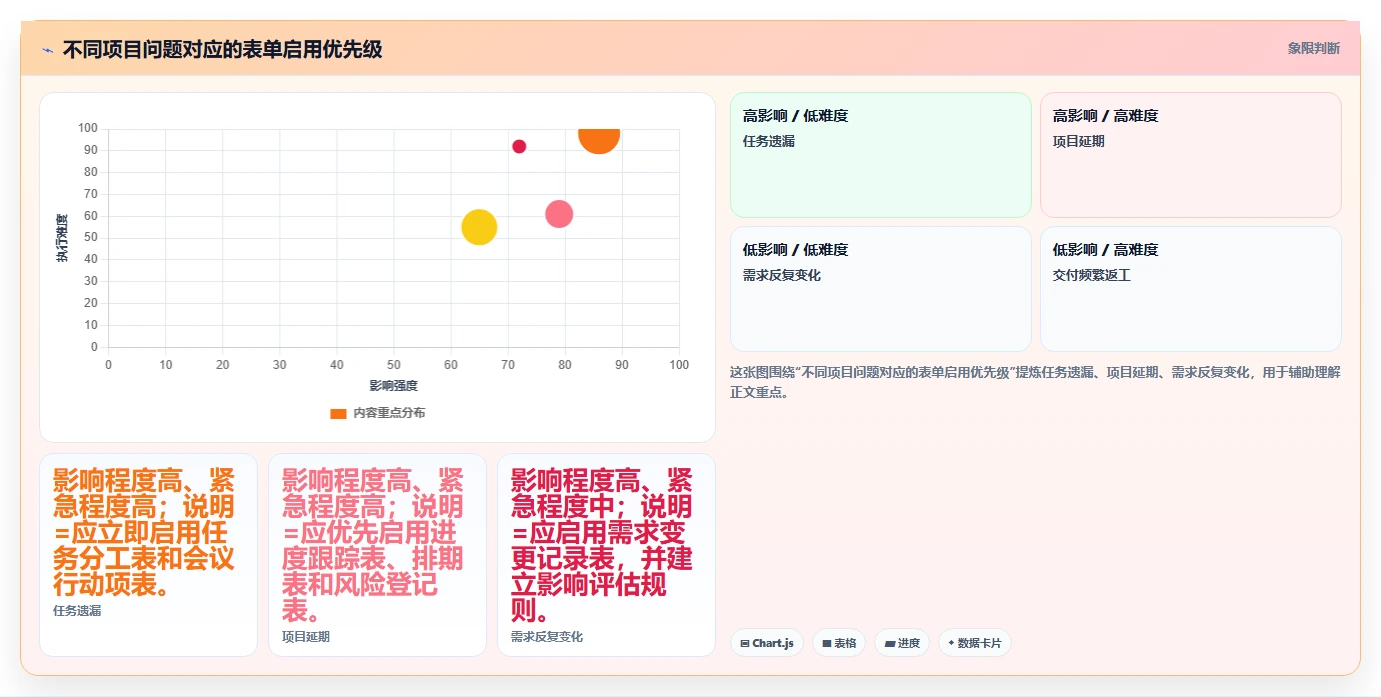Viewport: 1381px width, 697px height.
Task: Open the orange data card about 任务分工表
Action: [x=148, y=555]
